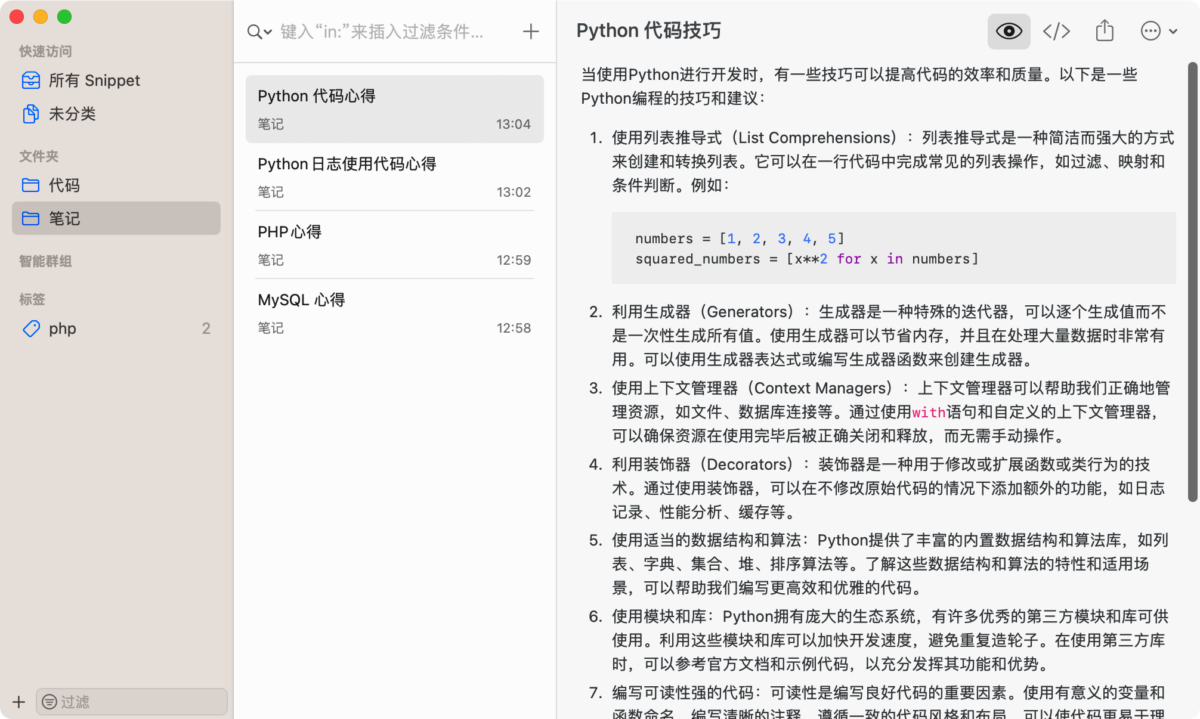Toggle the preview eye button
This screenshot has height=719, width=1200.
pos(1009,31)
